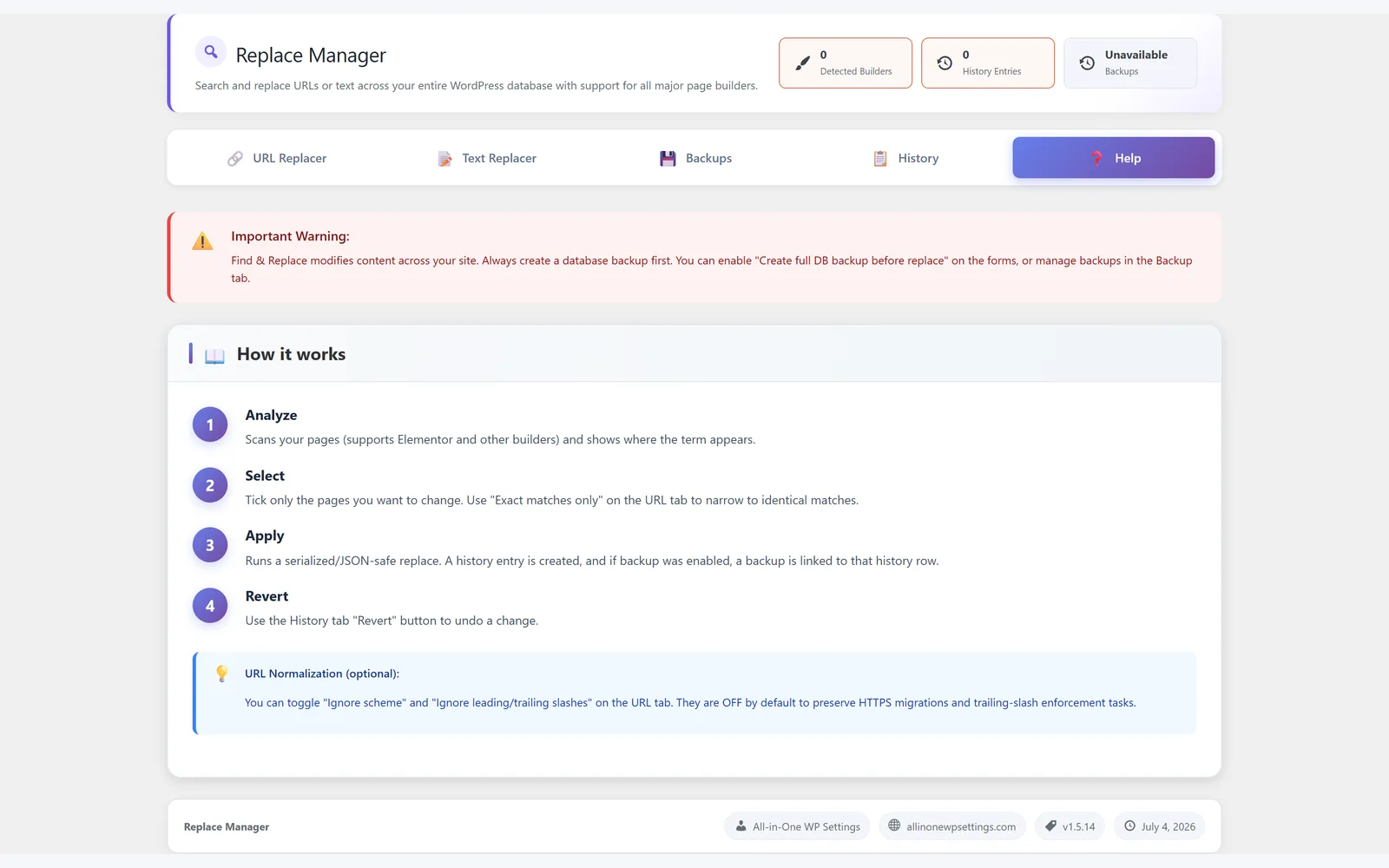Click the clipboard icon on History tab
Viewport: 1389px width, 868px height.
pyautogui.click(x=880, y=158)
